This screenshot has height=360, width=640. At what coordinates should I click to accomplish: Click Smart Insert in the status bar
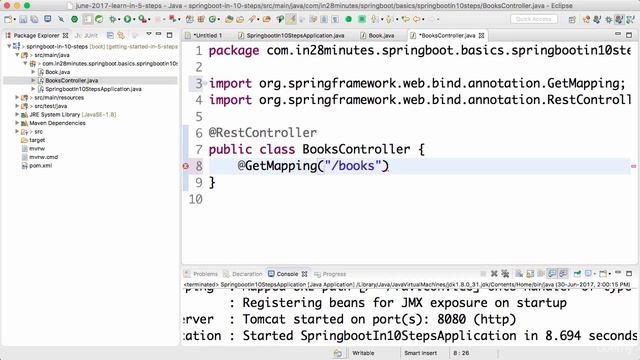click(x=420, y=353)
